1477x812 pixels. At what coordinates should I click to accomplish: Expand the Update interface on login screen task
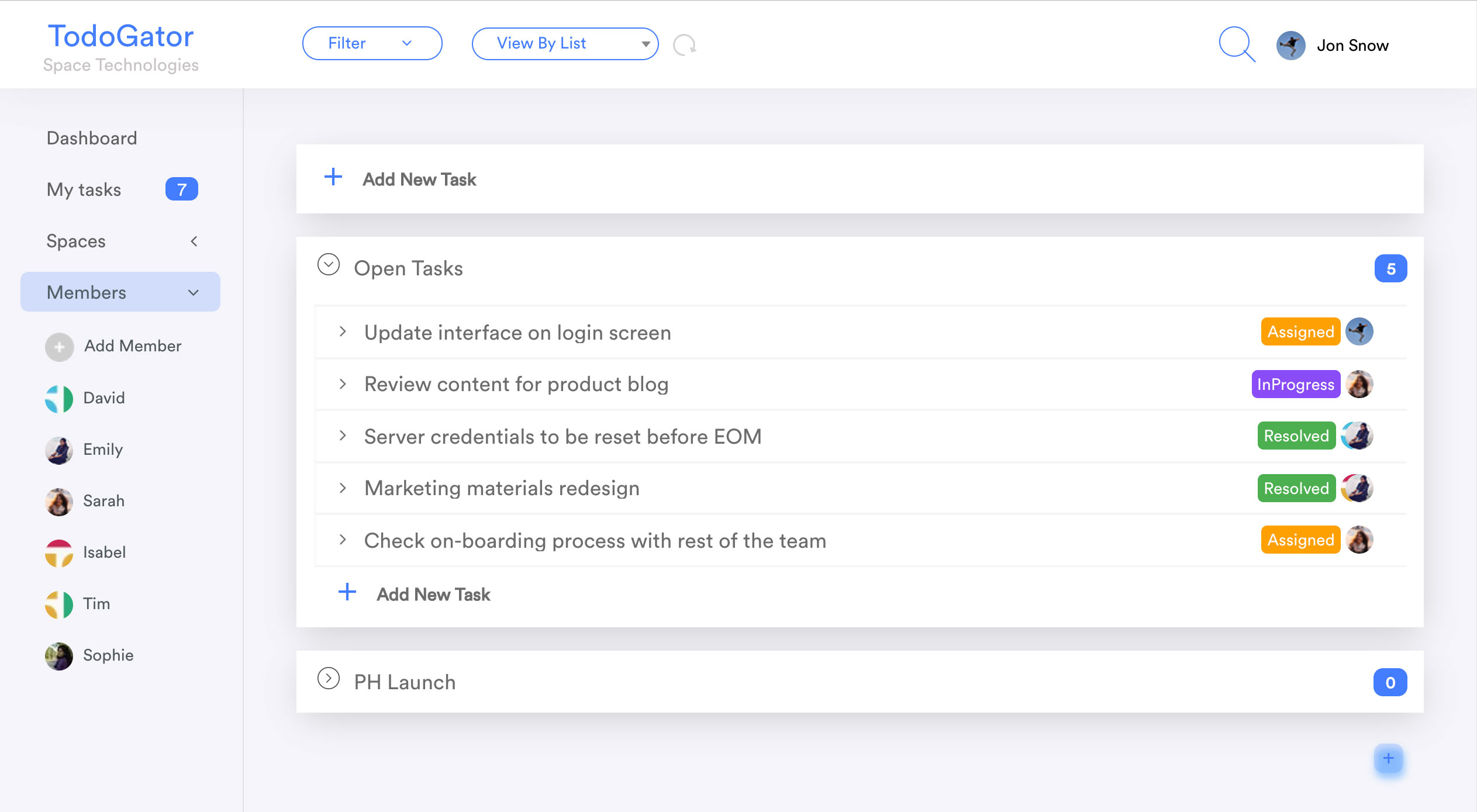[343, 331]
